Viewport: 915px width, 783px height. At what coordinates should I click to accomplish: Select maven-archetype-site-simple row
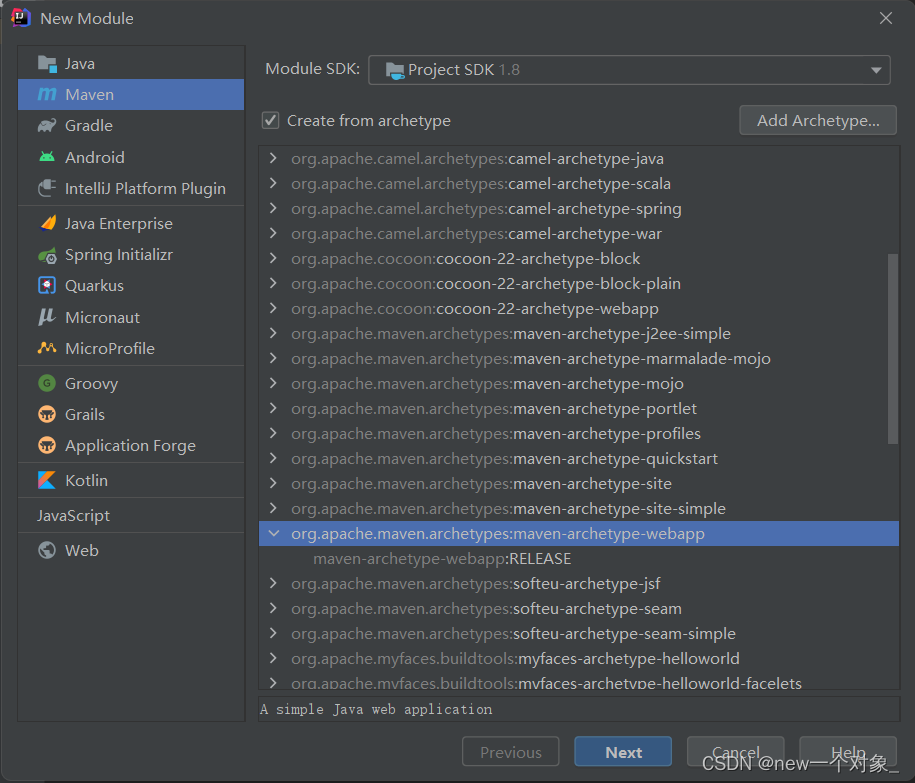click(x=579, y=509)
